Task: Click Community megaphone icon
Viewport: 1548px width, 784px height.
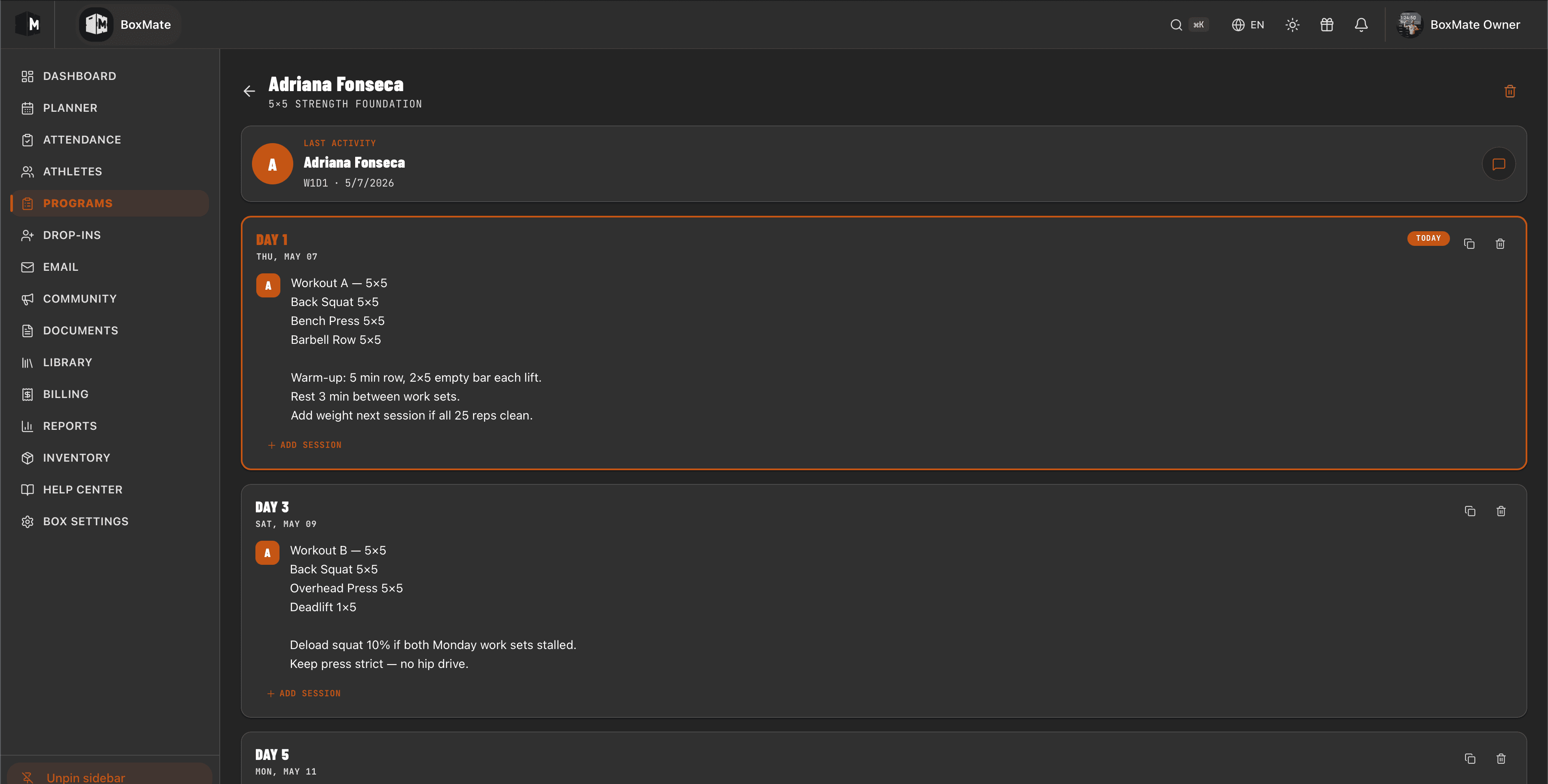Action: coord(27,299)
